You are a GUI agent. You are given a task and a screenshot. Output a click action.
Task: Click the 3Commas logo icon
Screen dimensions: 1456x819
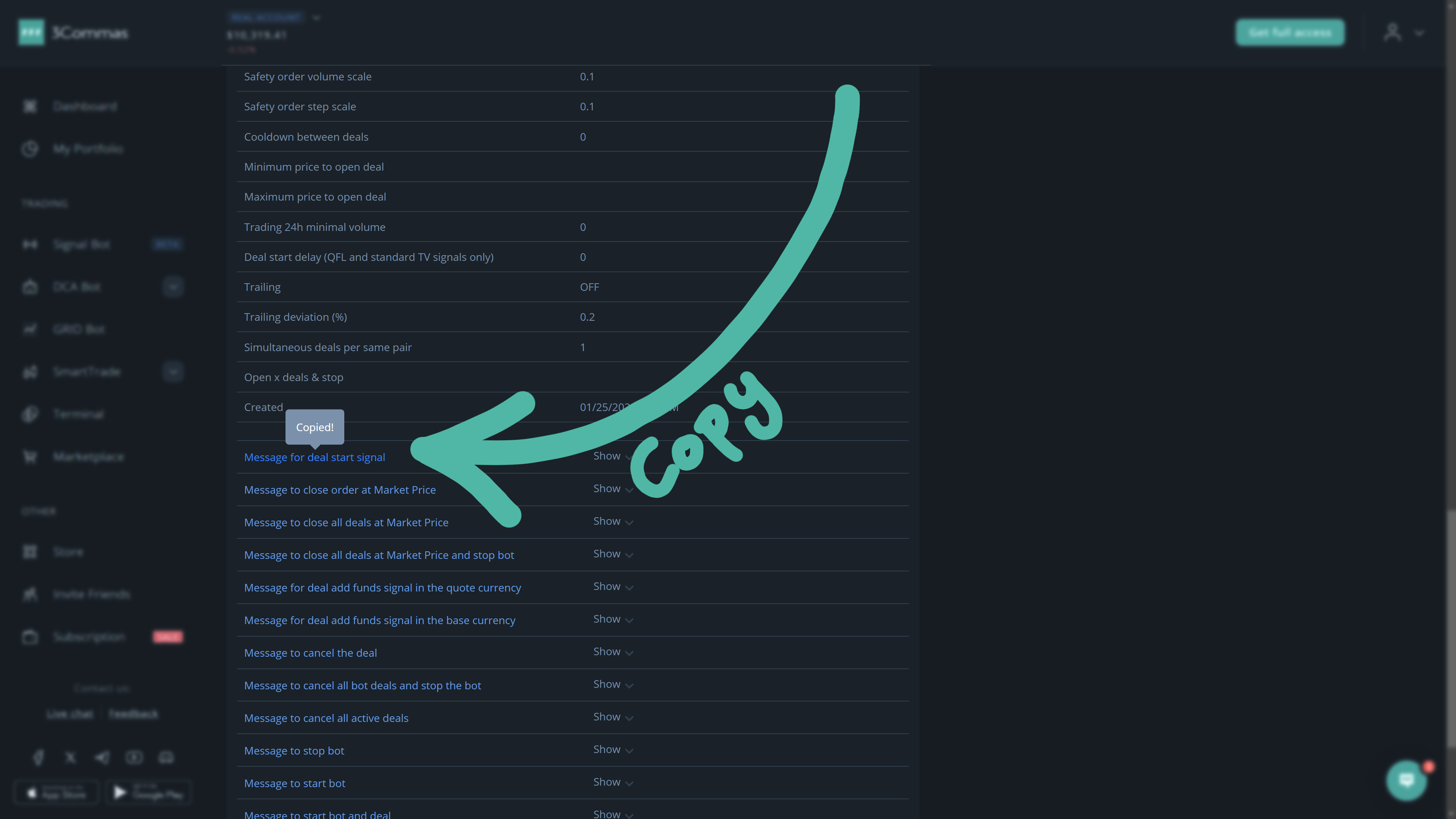click(31, 32)
